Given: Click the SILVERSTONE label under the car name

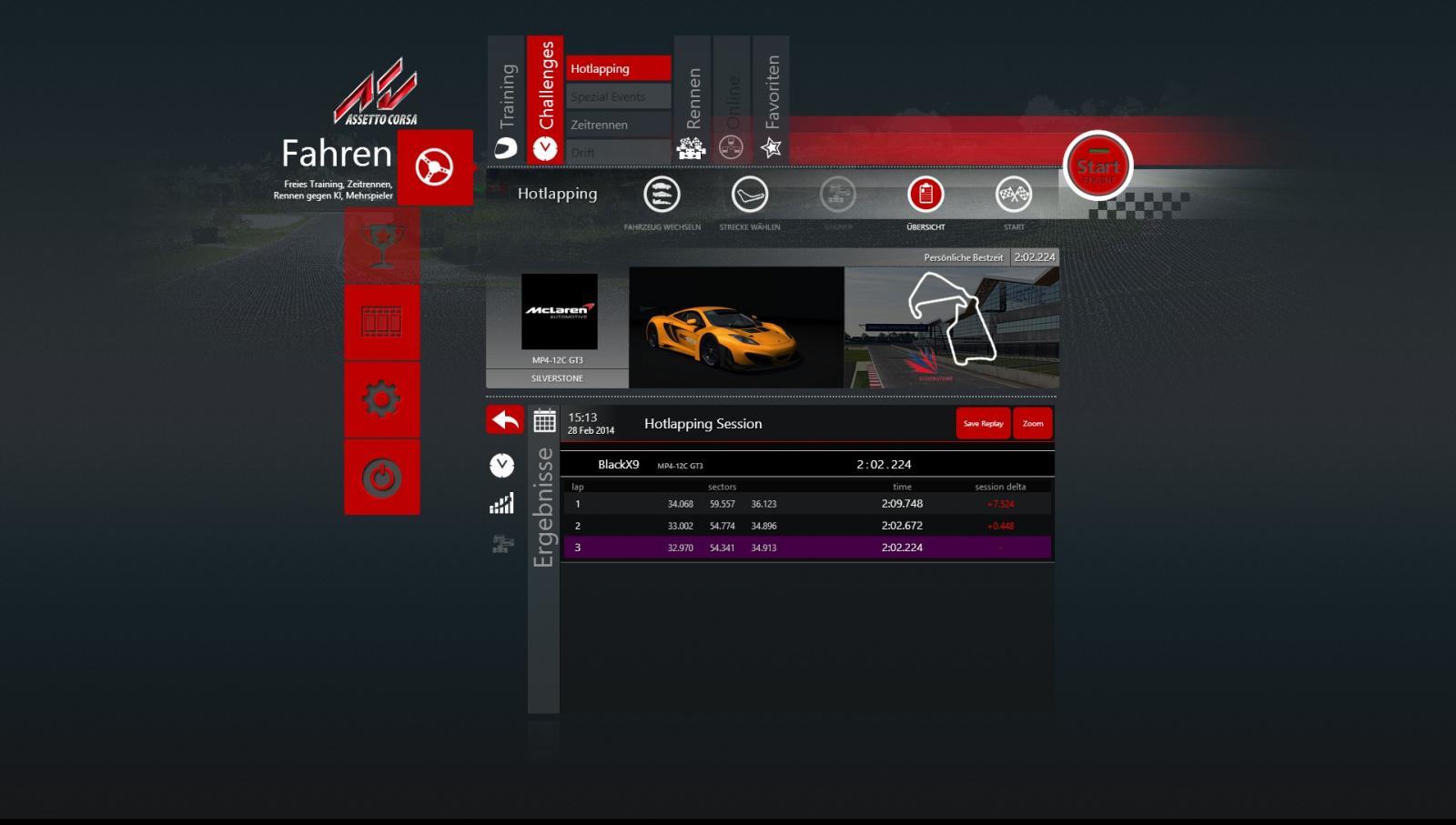Looking at the screenshot, I should coord(557,378).
